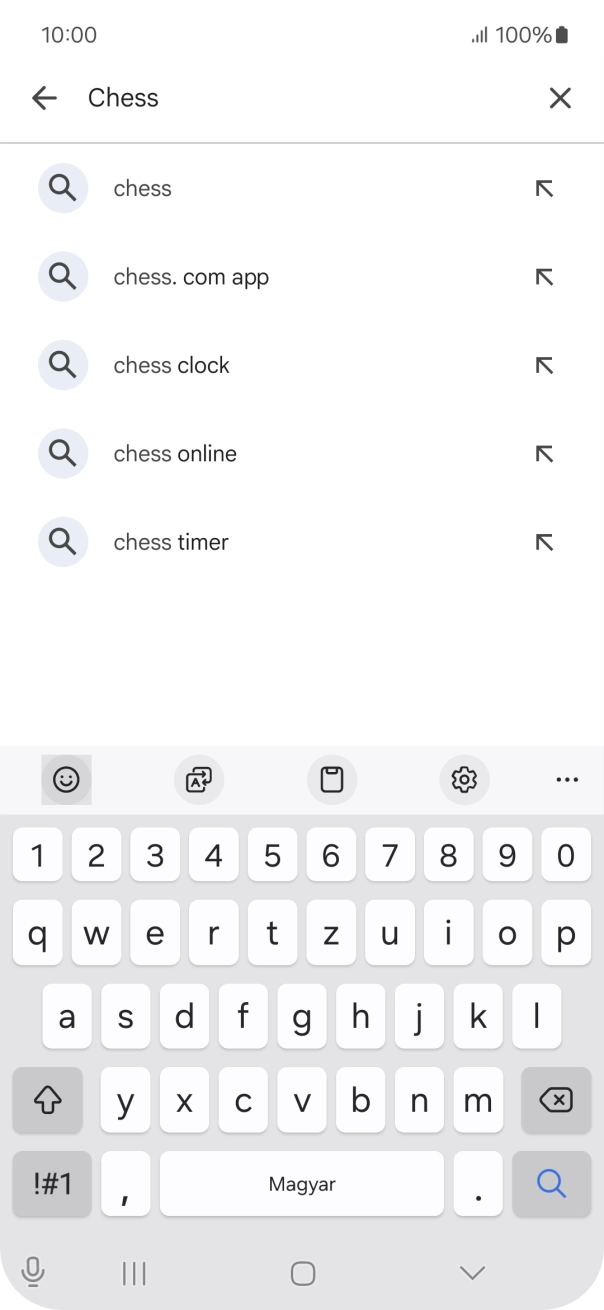Toggle the Shift key
Screen dimensions: 604x1310
point(47,1100)
